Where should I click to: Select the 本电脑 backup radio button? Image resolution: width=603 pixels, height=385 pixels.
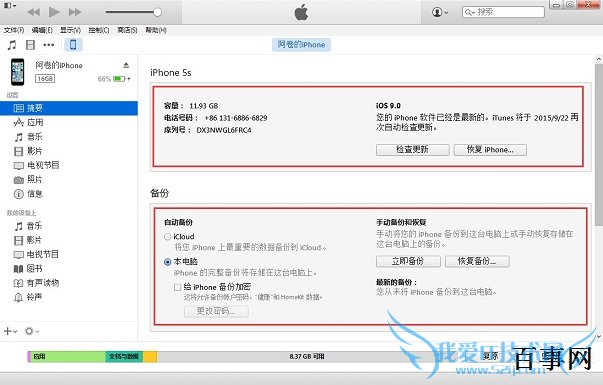167,262
